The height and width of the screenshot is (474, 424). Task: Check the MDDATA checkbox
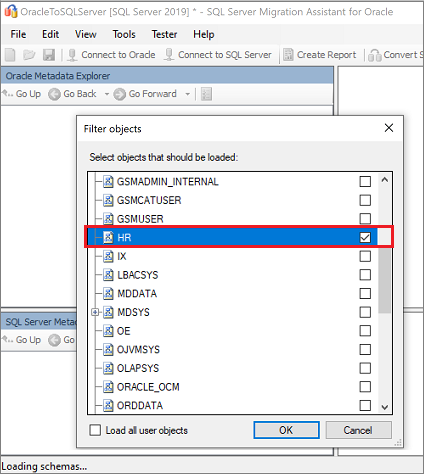365,294
